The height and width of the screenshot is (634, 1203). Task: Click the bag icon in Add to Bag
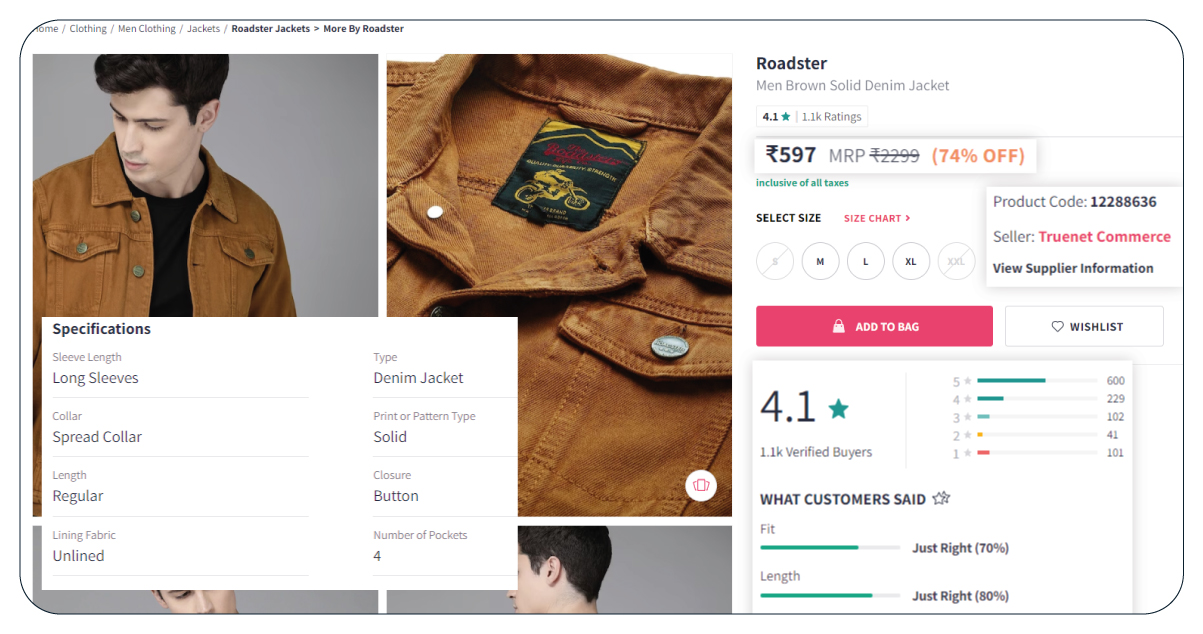click(x=839, y=327)
